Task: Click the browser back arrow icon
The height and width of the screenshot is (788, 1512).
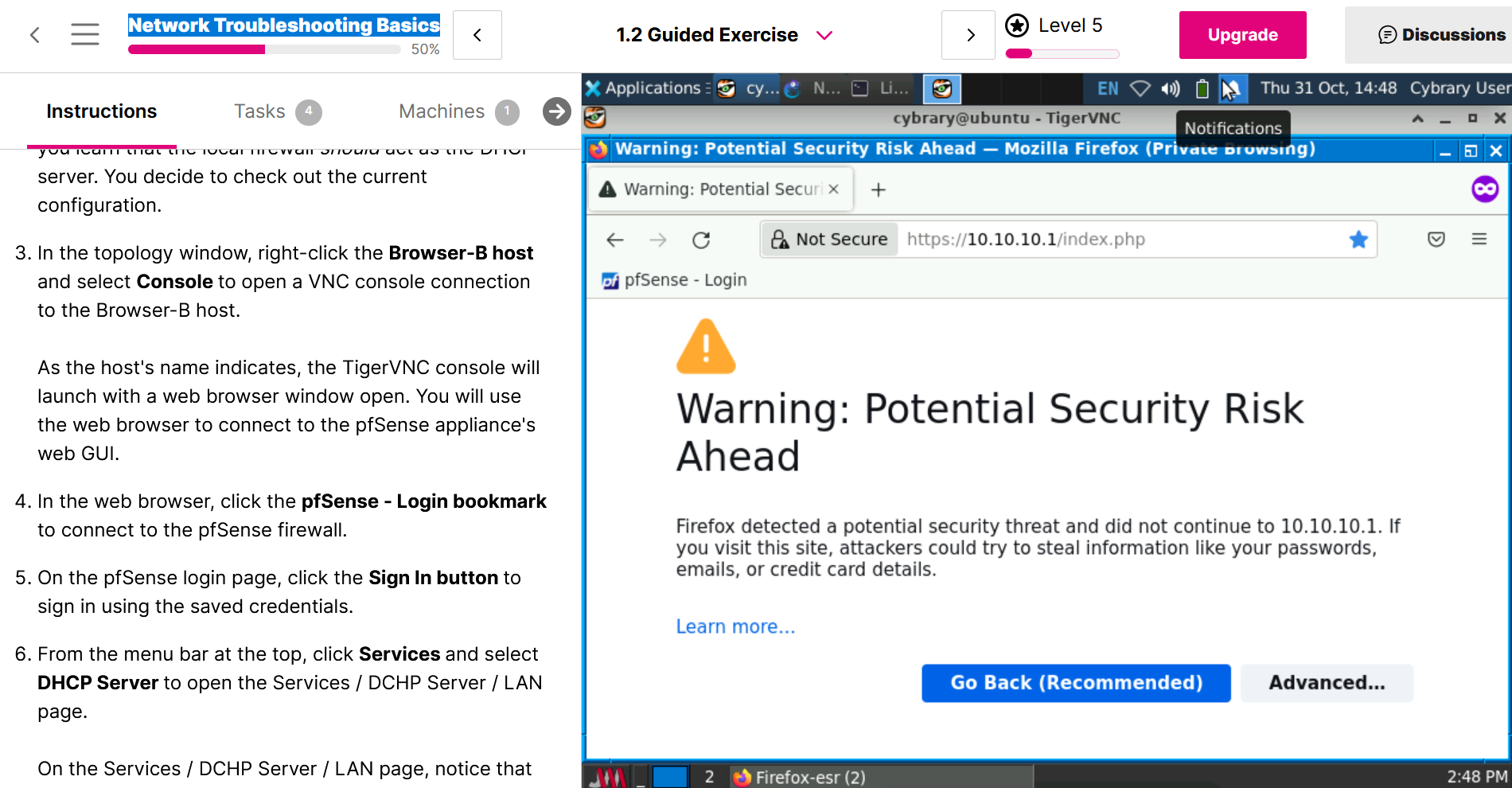Action: pyautogui.click(x=615, y=240)
